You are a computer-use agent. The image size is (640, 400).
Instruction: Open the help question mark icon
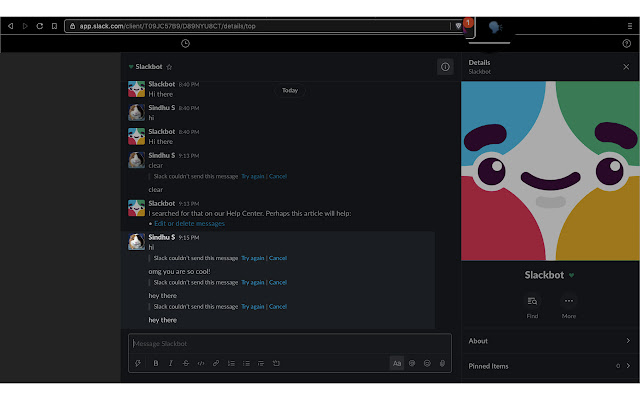coord(627,43)
